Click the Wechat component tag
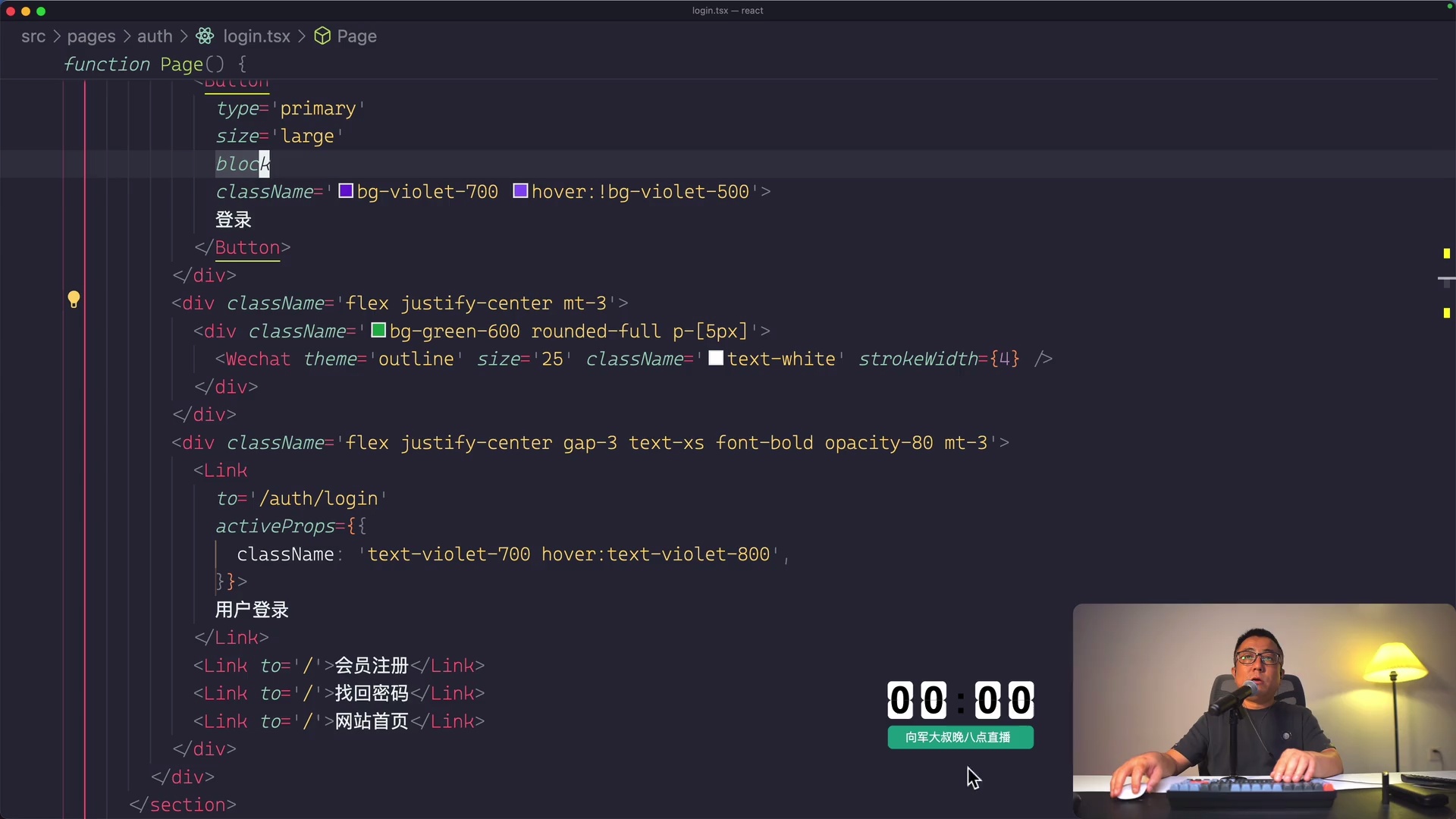This screenshot has width=1456, height=819. pos(258,359)
